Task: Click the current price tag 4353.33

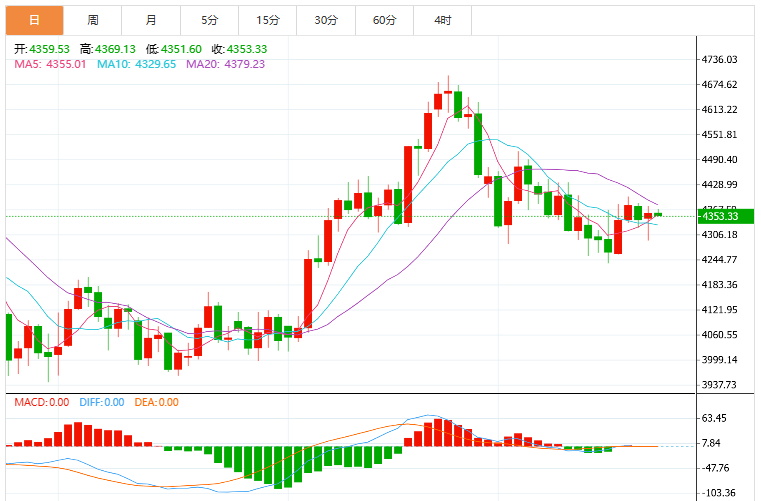Action: (726, 217)
